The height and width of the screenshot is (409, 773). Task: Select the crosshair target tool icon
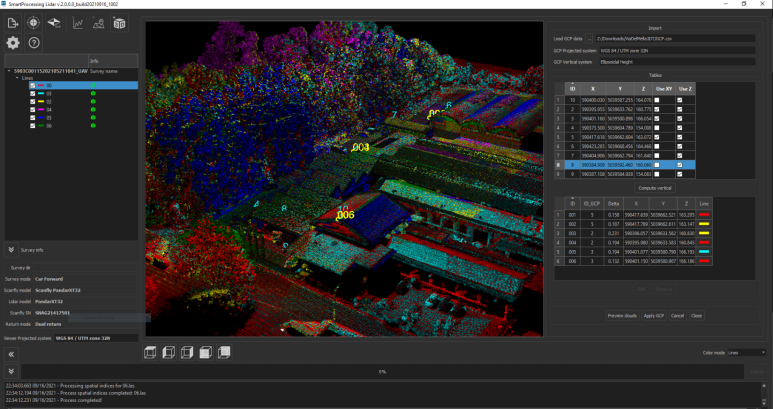coord(33,23)
